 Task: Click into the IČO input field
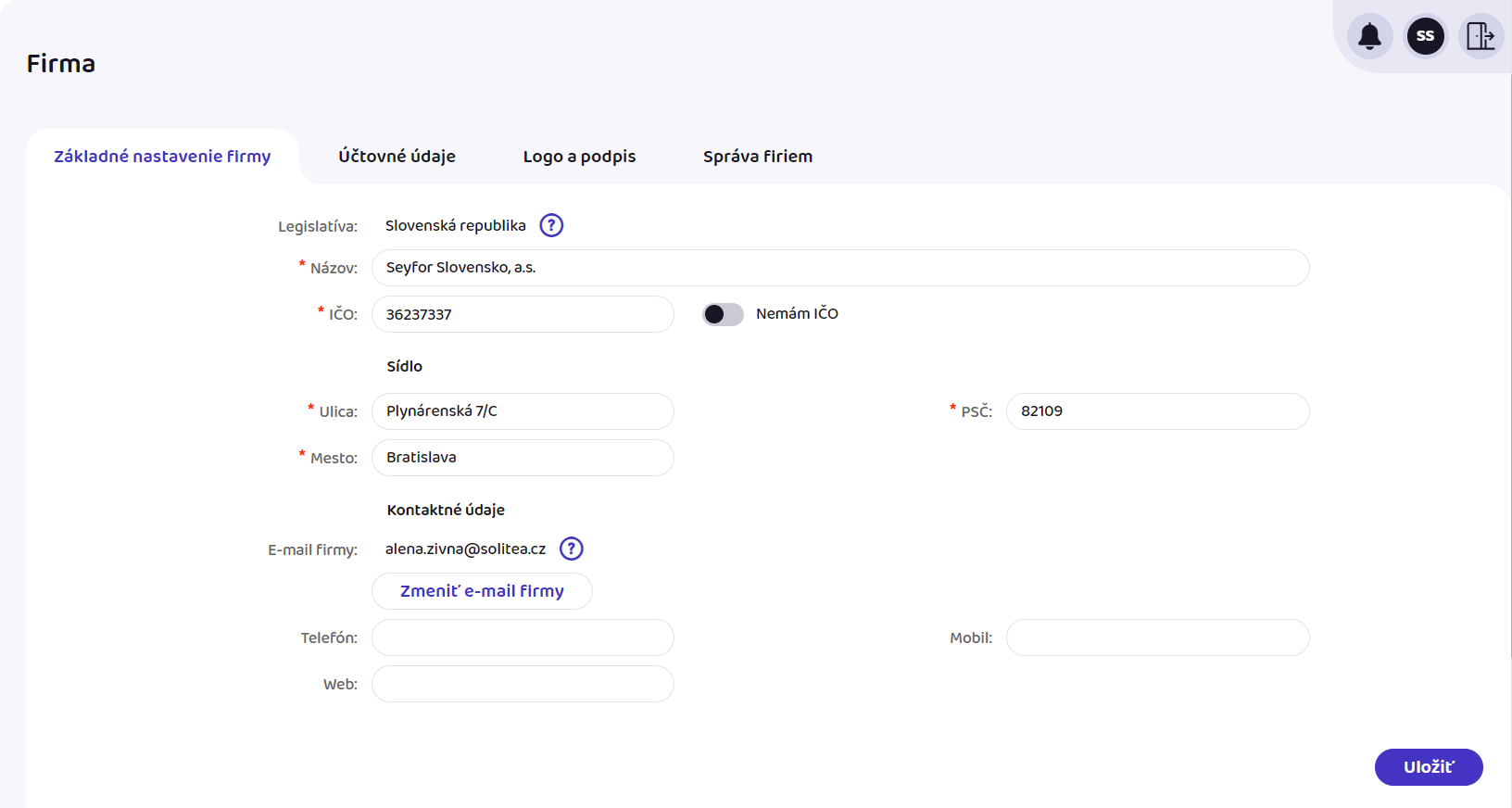pyautogui.click(x=523, y=314)
